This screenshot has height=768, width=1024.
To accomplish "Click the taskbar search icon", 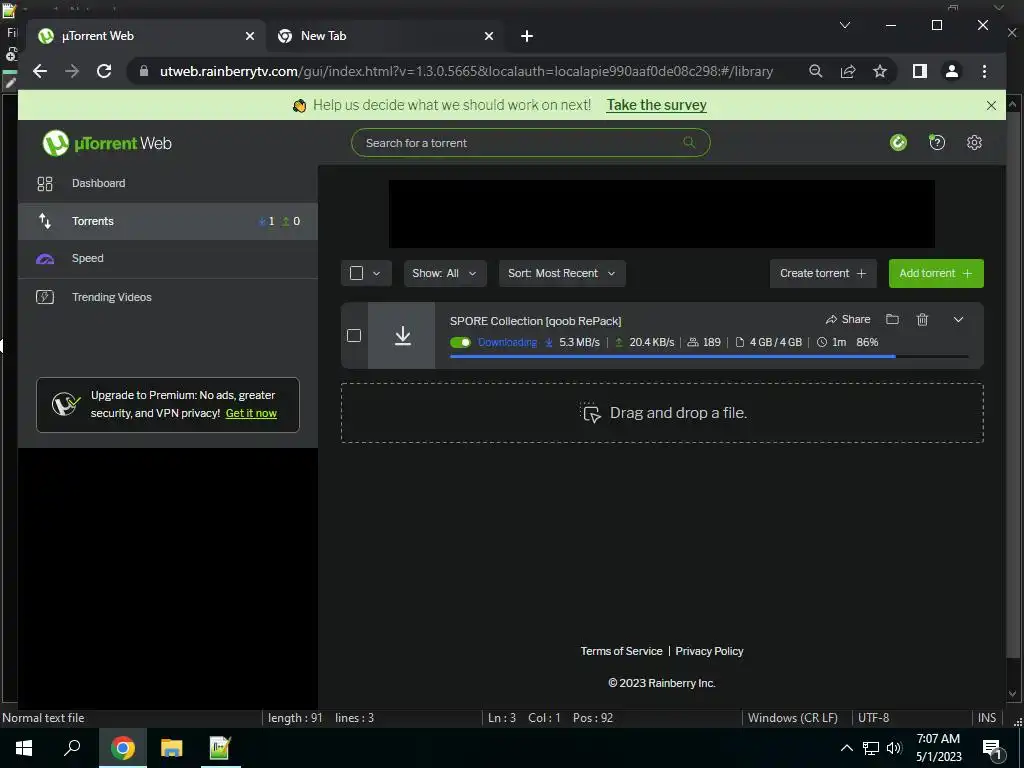I will [72, 748].
